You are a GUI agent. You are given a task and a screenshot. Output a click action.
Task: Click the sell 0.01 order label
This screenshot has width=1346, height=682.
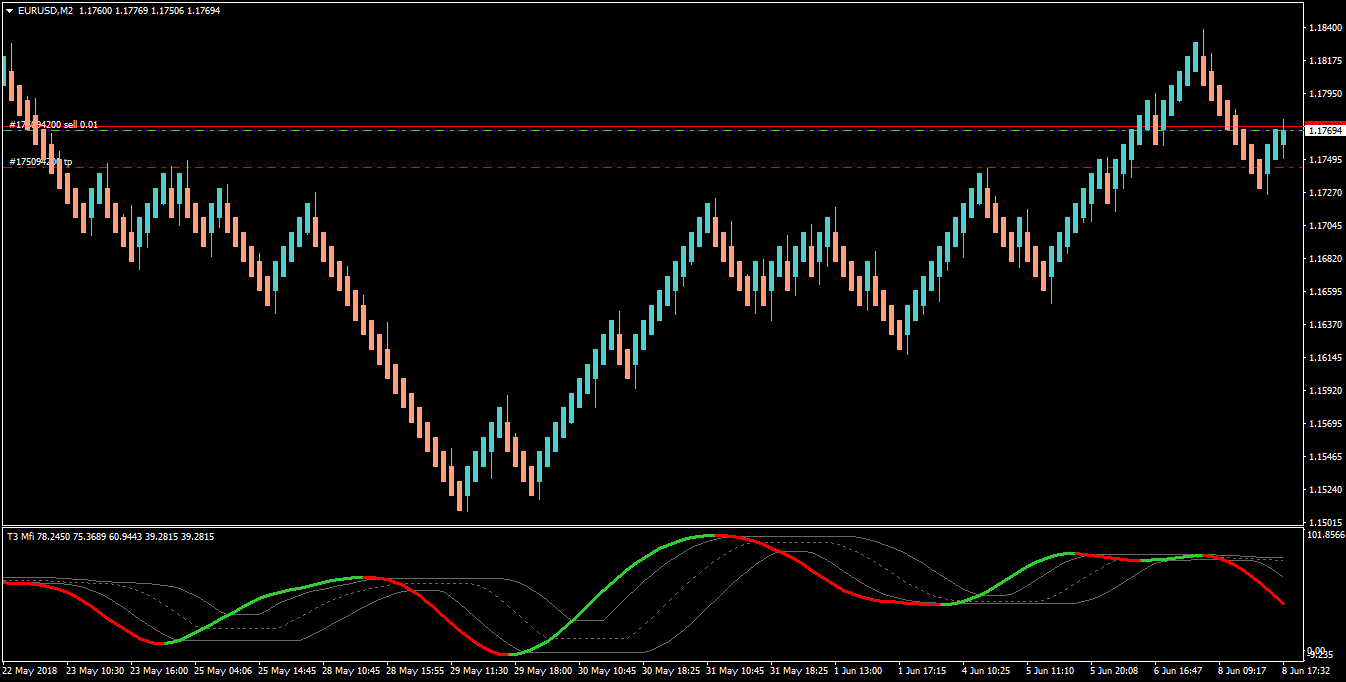[54, 124]
